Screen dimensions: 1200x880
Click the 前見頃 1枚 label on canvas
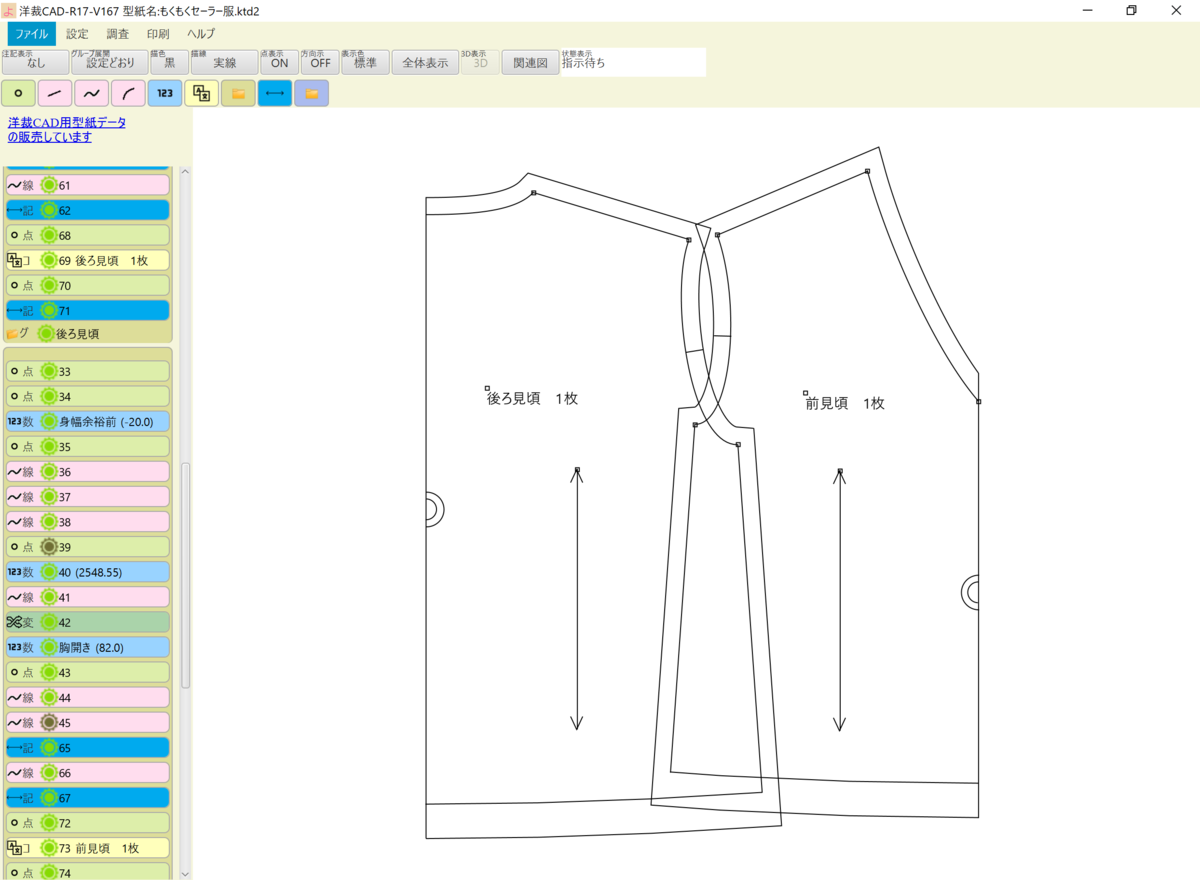coord(845,403)
